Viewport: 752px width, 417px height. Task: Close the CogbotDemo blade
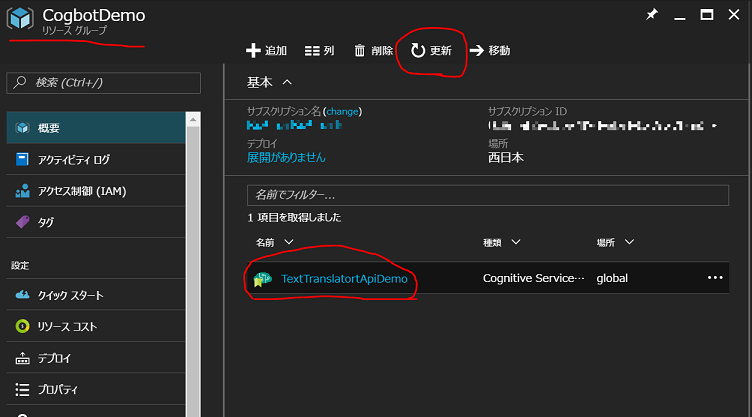coord(734,14)
